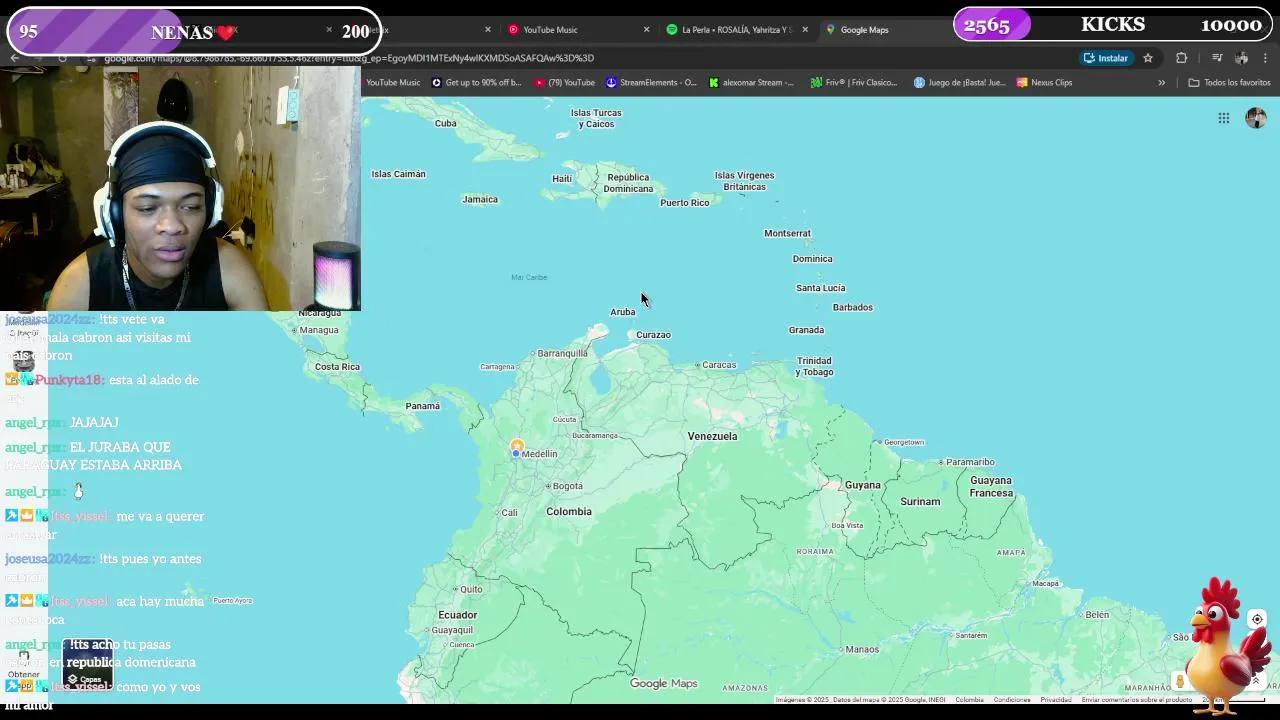
Task: Open the Condiciones footer link
Action: point(1012,700)
